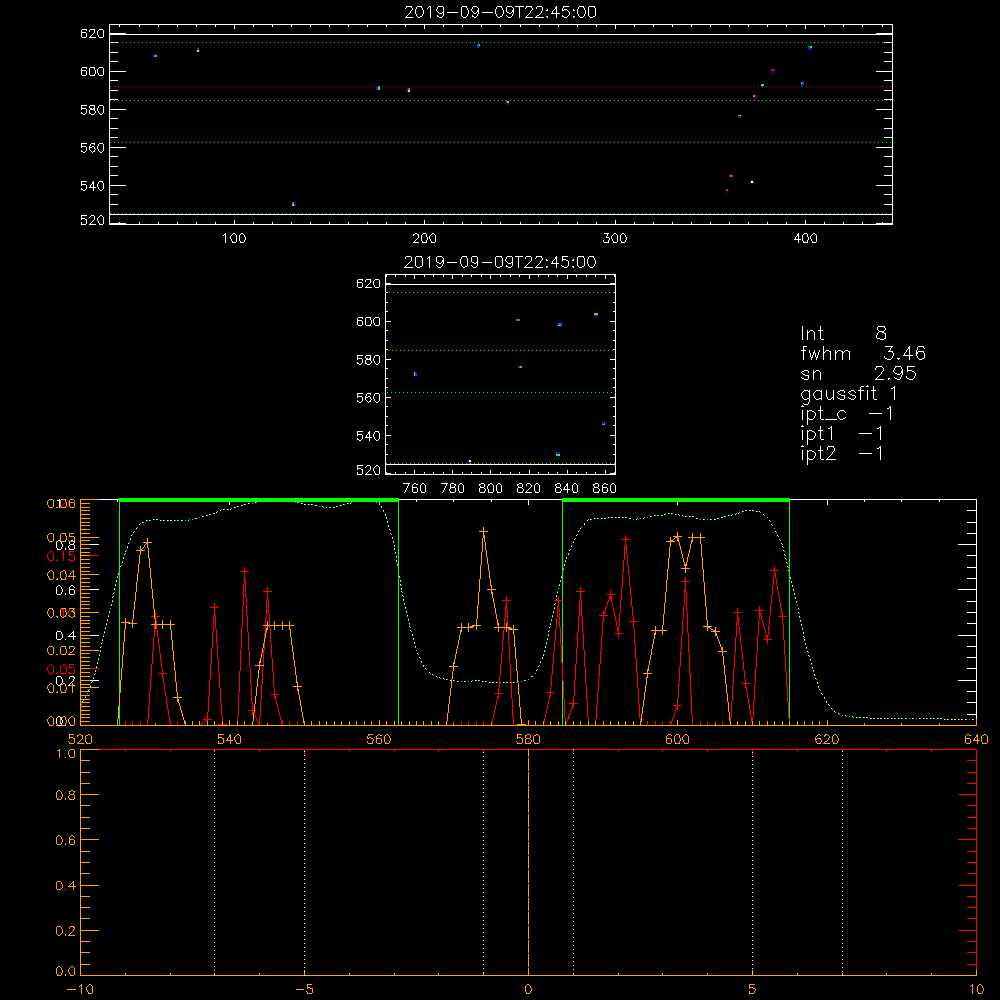Click the orange "0.02" y-axis label
This screenshot has height=1000, width=1000.
pos(61,651)
